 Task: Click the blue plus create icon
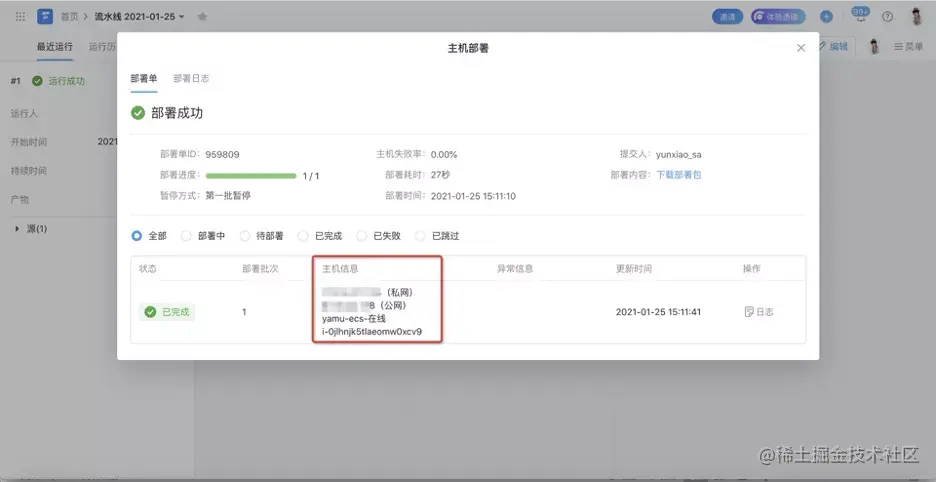(x=826, y=17)
